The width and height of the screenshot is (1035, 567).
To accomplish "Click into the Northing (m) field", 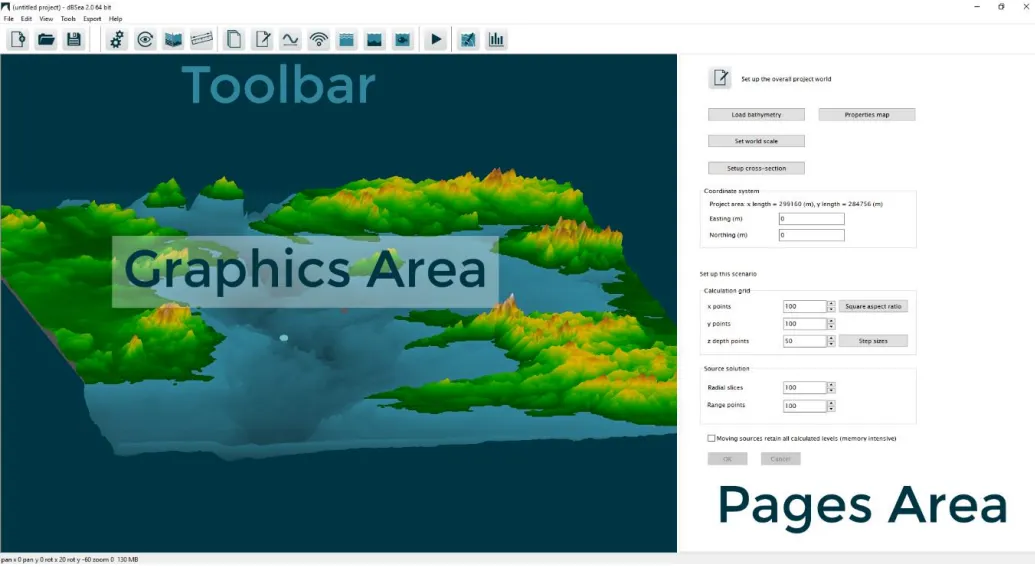I will 811,235.
